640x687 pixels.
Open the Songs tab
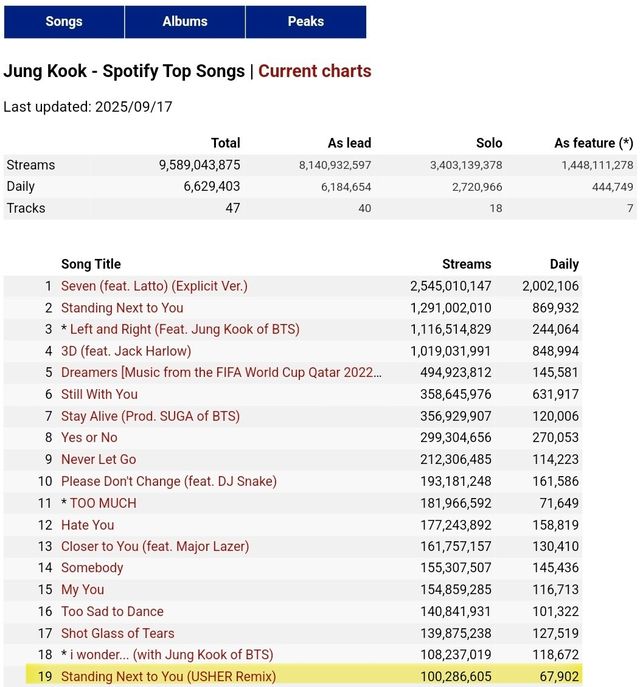coord(64,21)
